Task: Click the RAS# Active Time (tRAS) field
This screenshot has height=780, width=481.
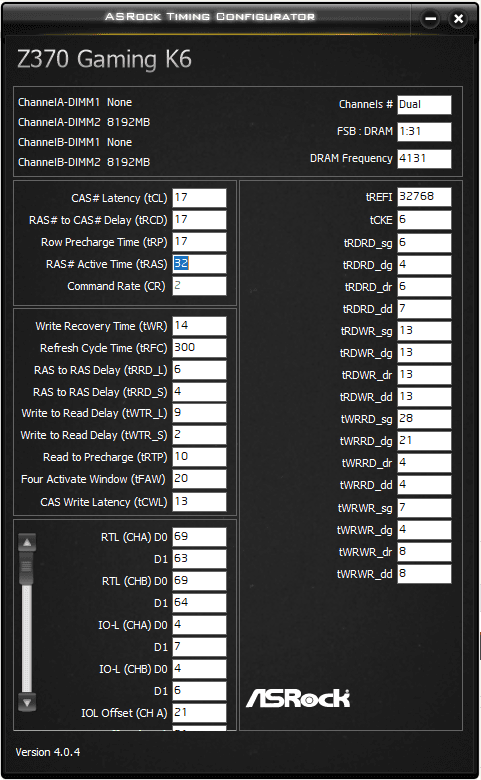Action: click(199, 264)
